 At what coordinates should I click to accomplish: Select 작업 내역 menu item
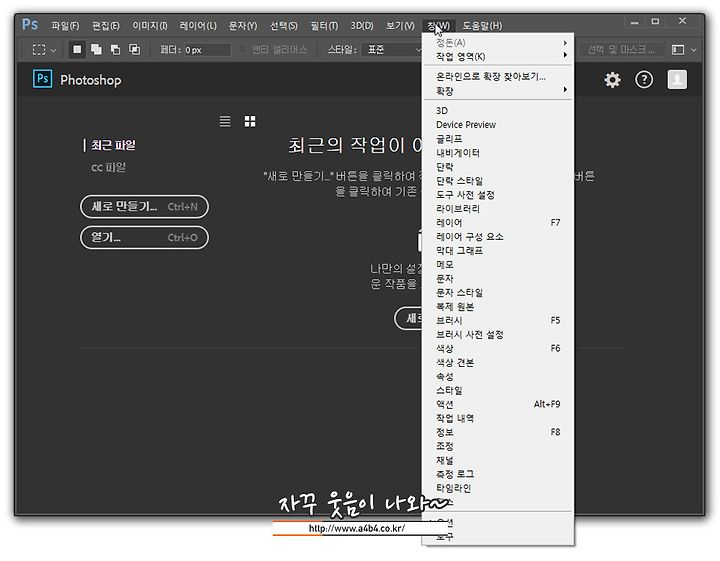[x=497, y=418]
